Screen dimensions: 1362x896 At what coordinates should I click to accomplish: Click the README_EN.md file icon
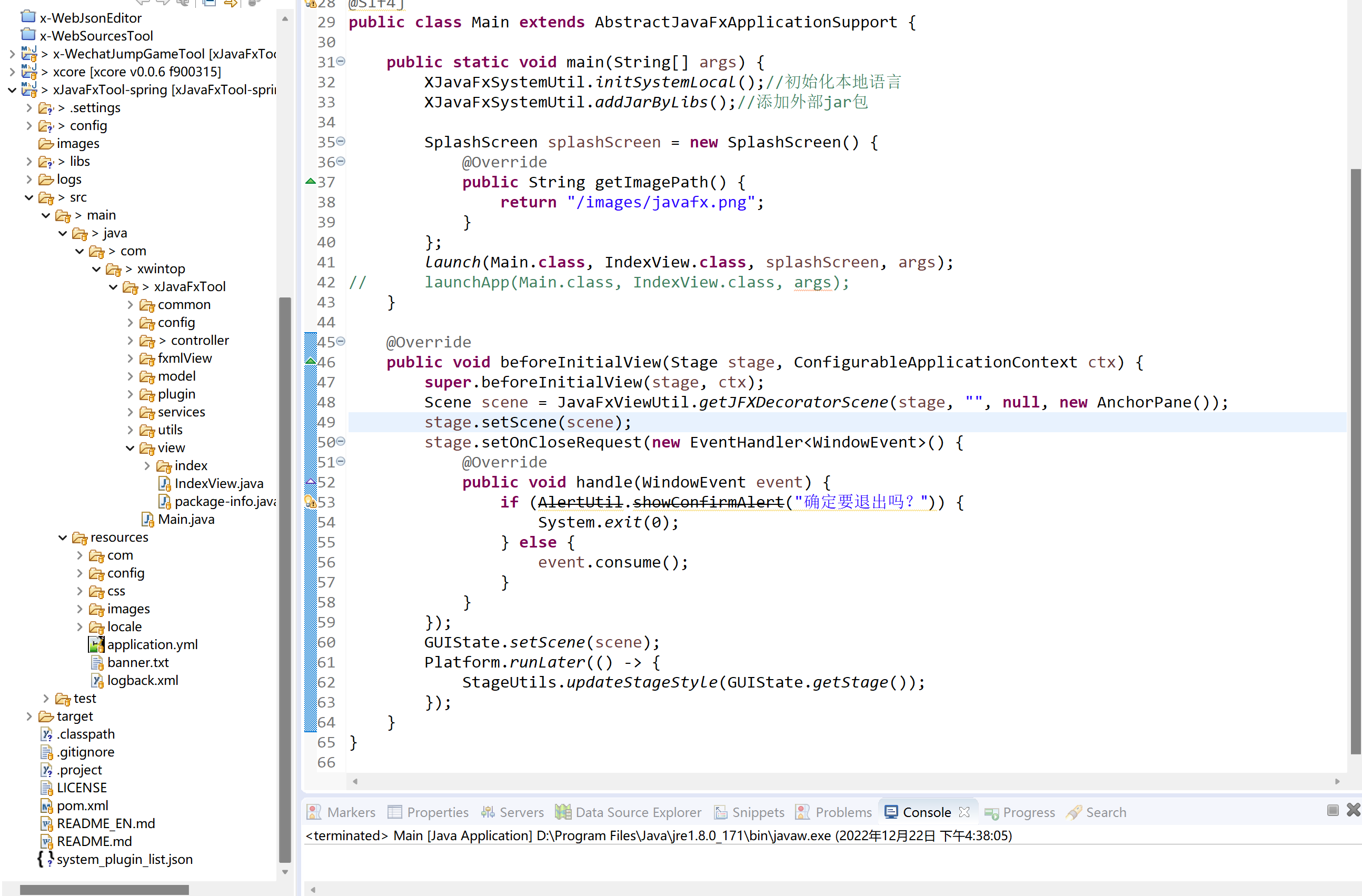click(47, 823)
